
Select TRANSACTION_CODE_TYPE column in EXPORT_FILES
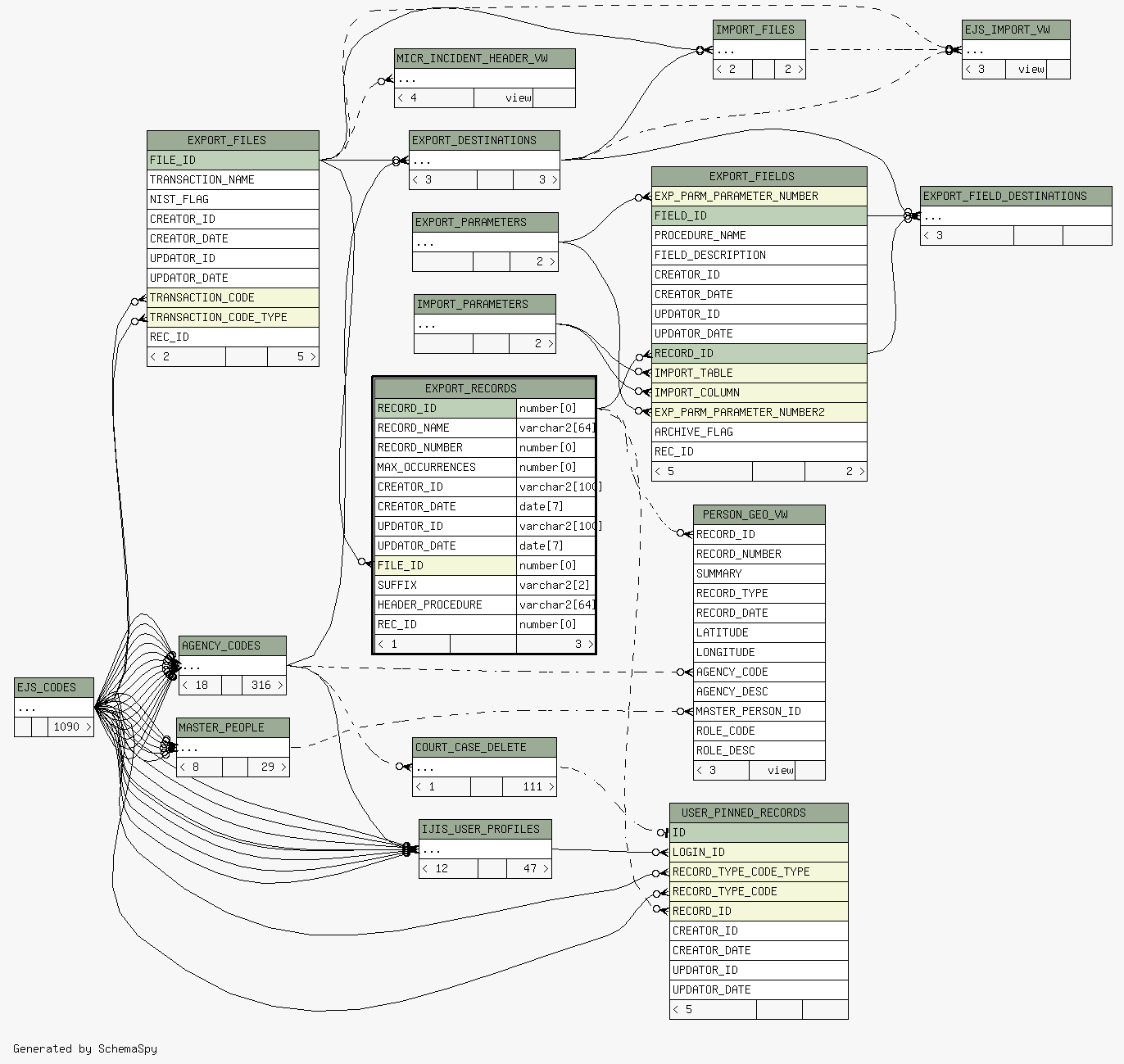click(233, 317)
